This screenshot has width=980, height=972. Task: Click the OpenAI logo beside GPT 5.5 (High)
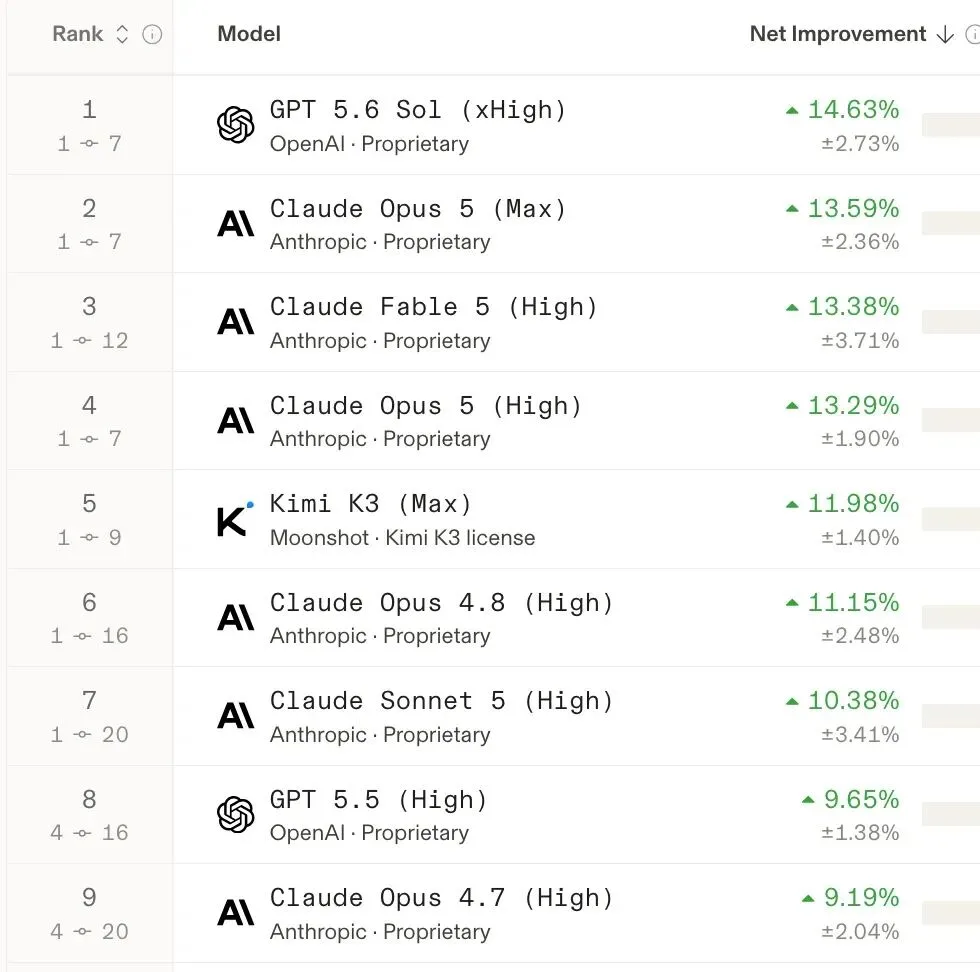[236, 814]
